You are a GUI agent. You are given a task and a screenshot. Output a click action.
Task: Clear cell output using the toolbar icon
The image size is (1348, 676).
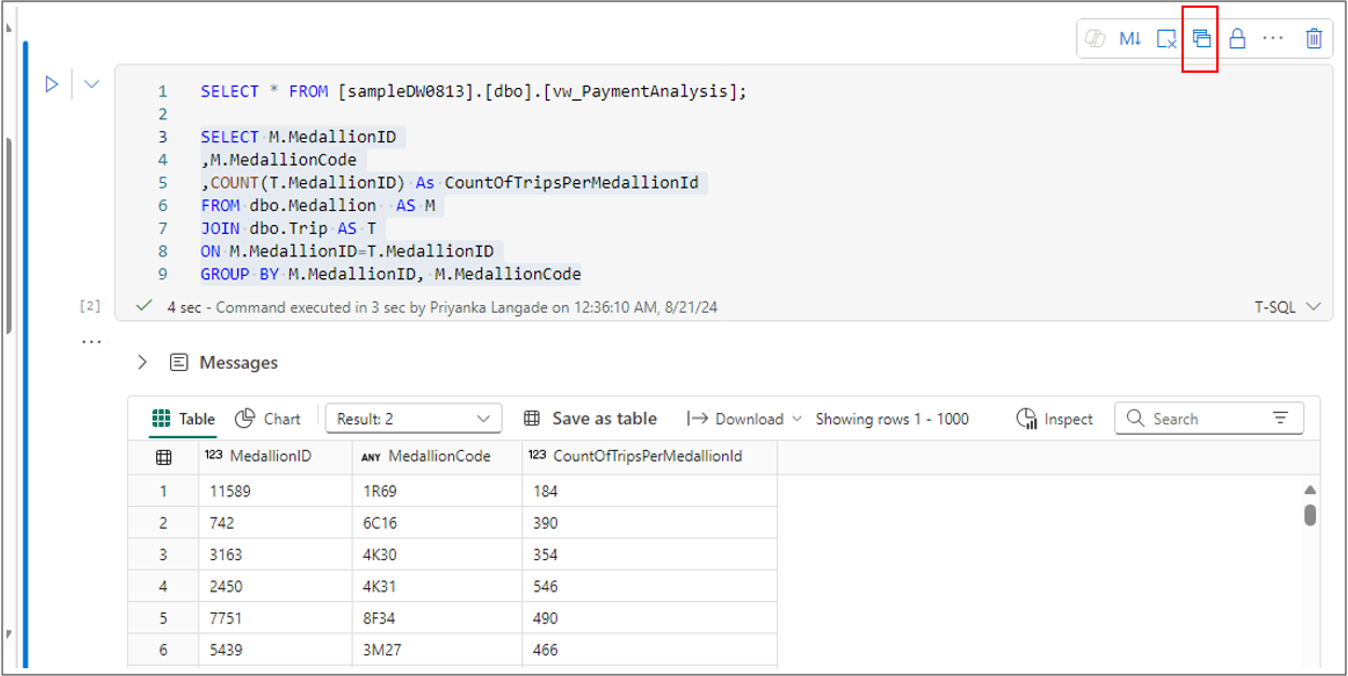coord(1166,39)
